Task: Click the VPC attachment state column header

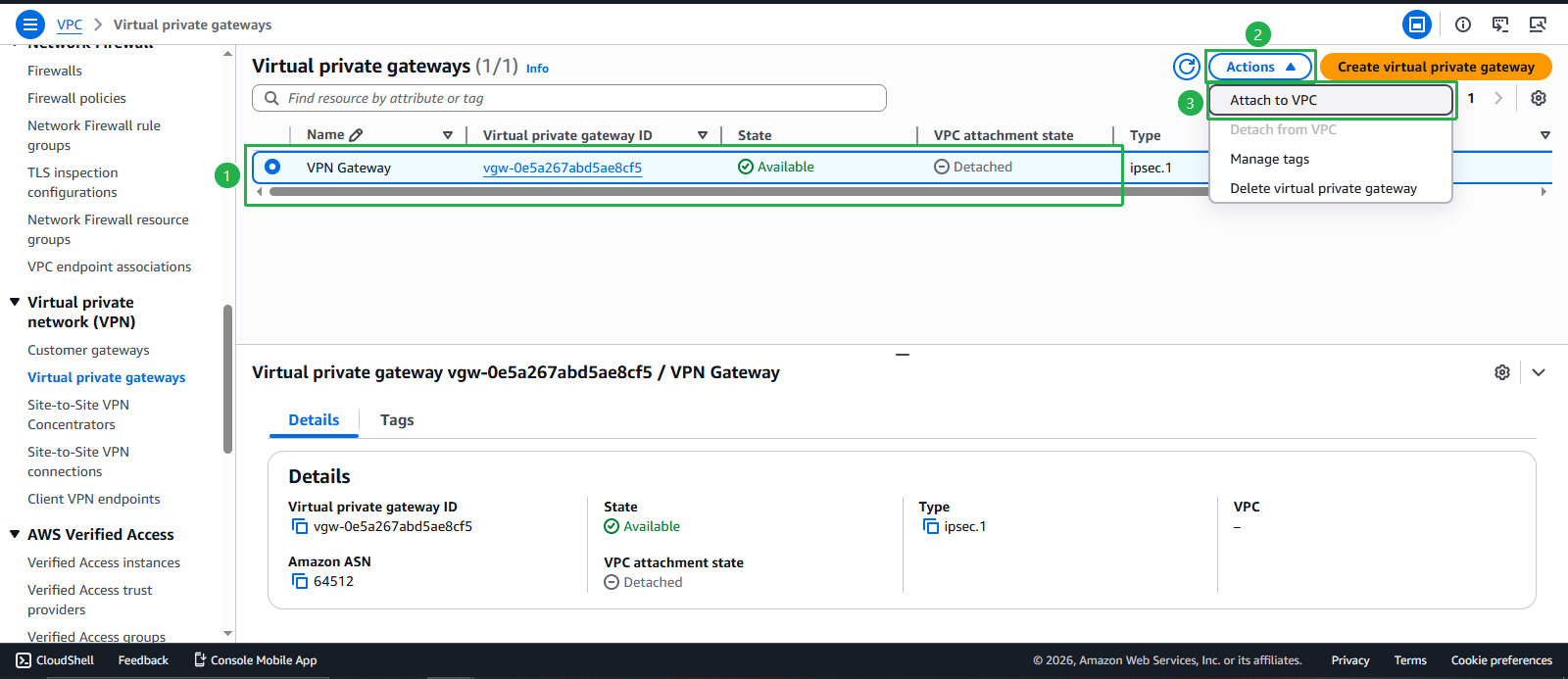Action: pos(1004,135)
